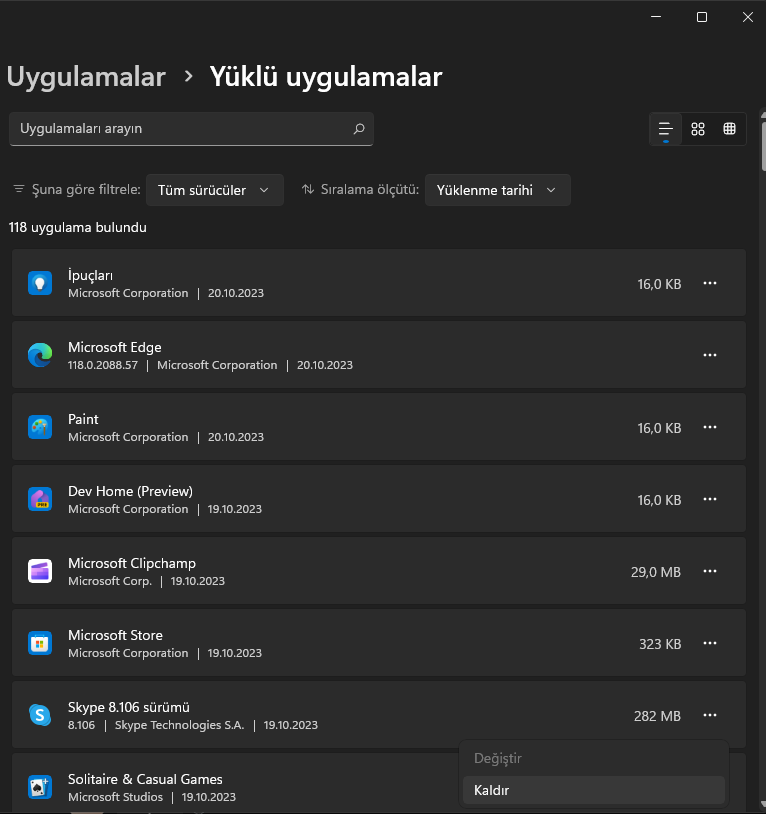Open the Tüm sürücüler filter dropdown
766x814 pixels.
[x=215, y=190]
